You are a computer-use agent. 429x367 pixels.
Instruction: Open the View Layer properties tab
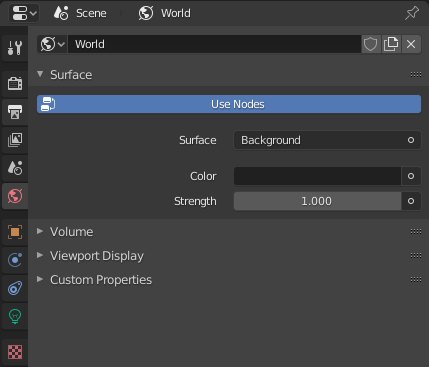tap(15, 140)
